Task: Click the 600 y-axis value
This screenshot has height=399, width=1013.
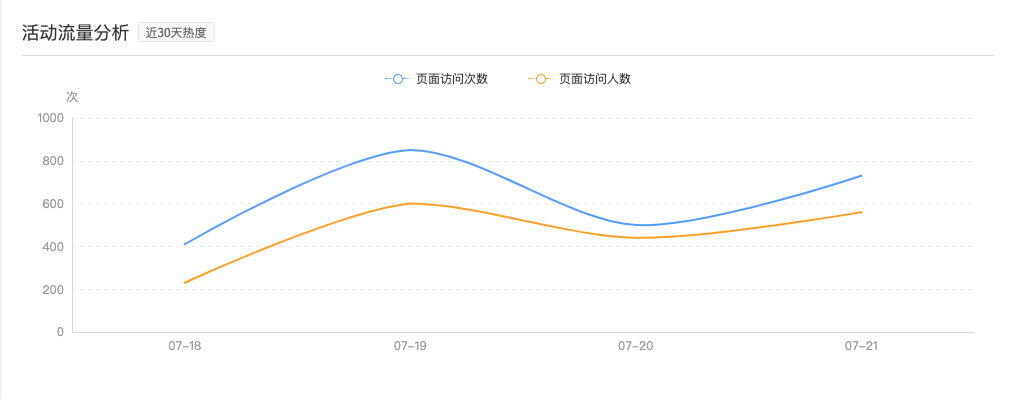Action: [54, 203]
